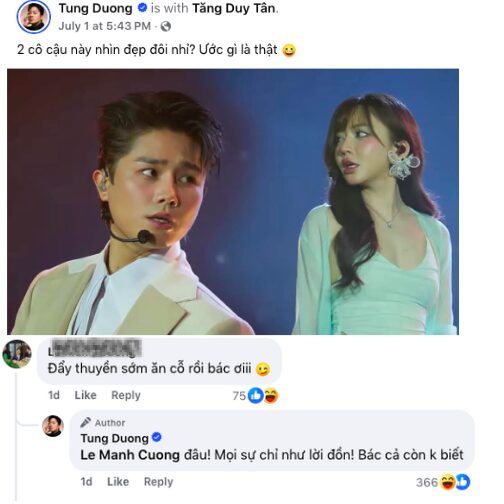Like Tung Duong's author reply
The width and height of the screenshot is (504, 504).
coord(118,482)
